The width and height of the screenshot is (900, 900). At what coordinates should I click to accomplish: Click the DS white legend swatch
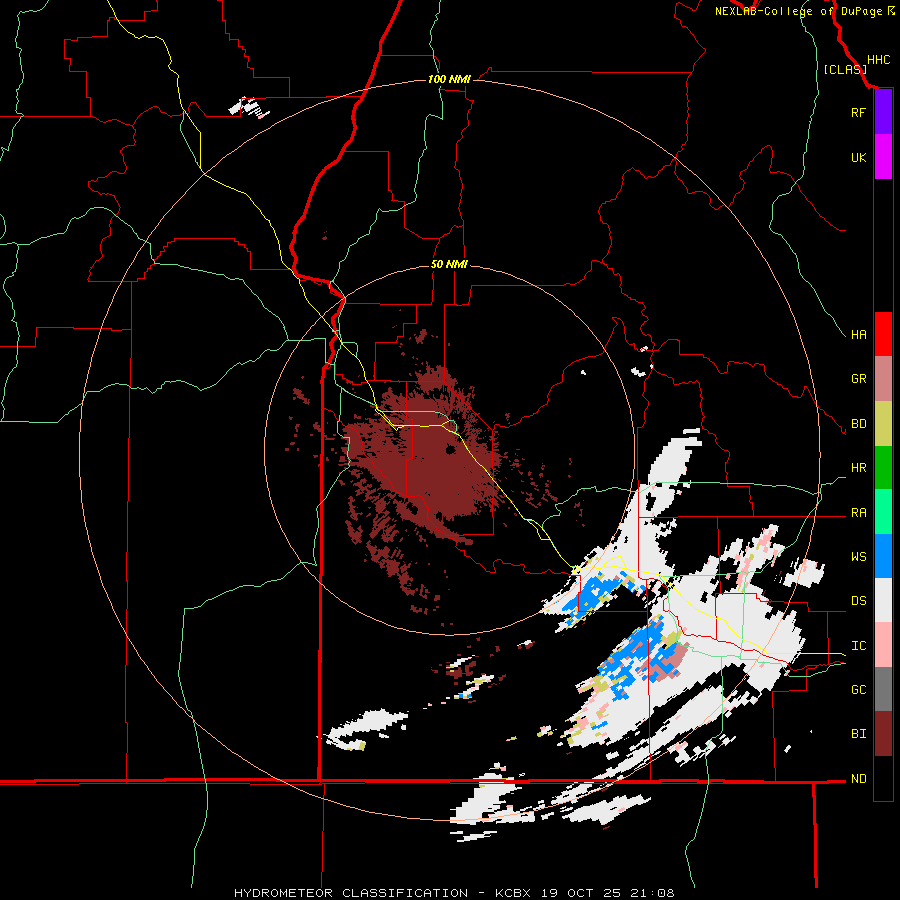883,600
